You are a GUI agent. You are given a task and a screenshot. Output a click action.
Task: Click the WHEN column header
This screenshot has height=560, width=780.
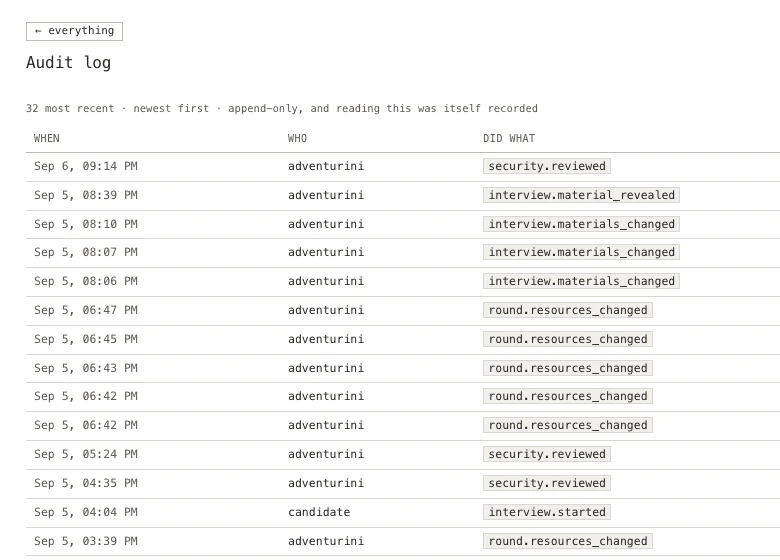coord(47,138)
